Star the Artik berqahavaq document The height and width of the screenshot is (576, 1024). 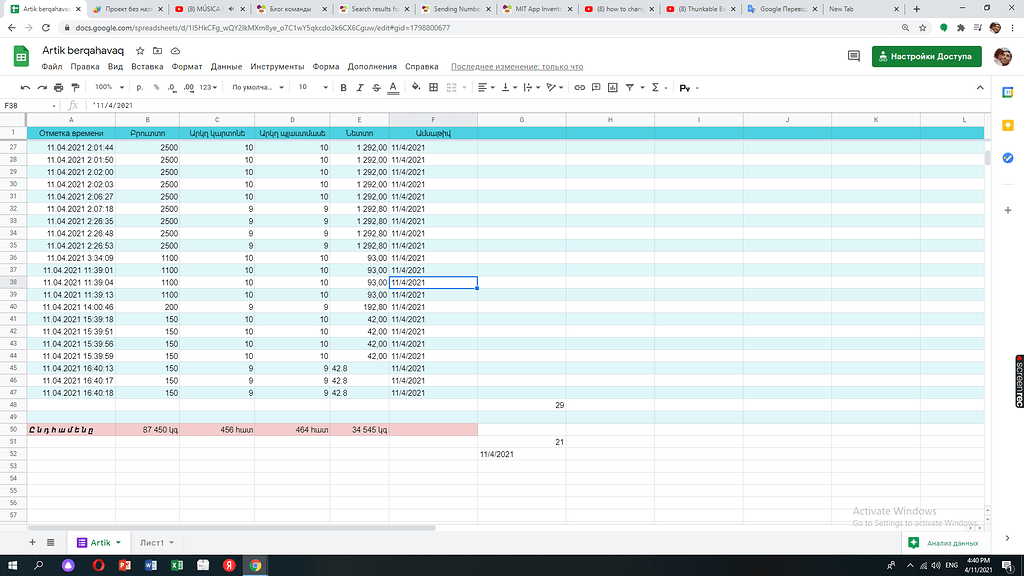(140, 50)
